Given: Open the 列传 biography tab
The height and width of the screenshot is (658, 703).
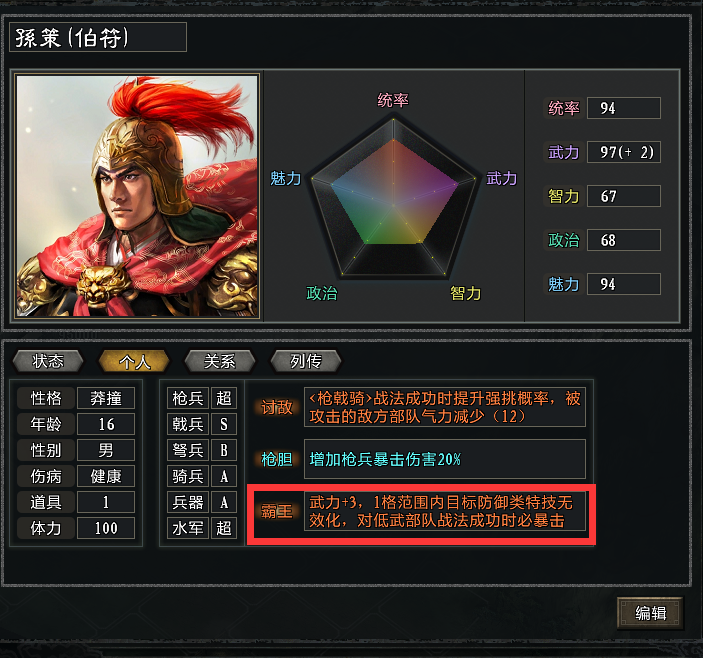Looking at the screenshot, I should pos(306,361).
